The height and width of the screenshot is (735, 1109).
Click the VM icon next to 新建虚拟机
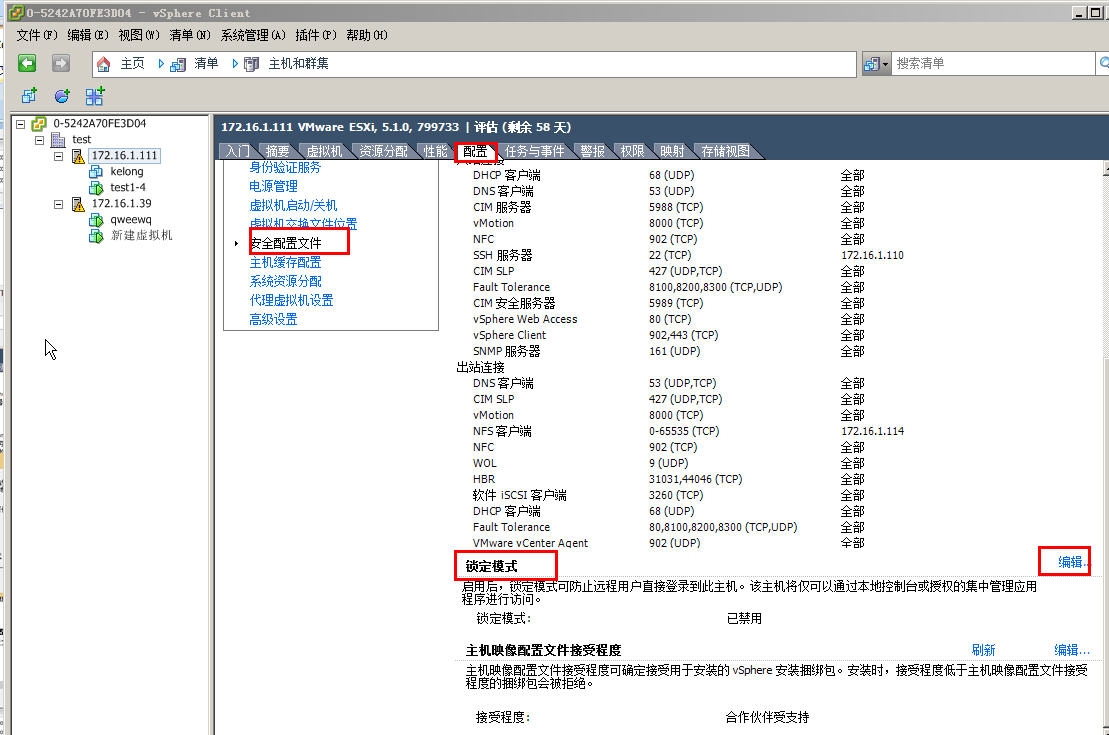(96, 236)
